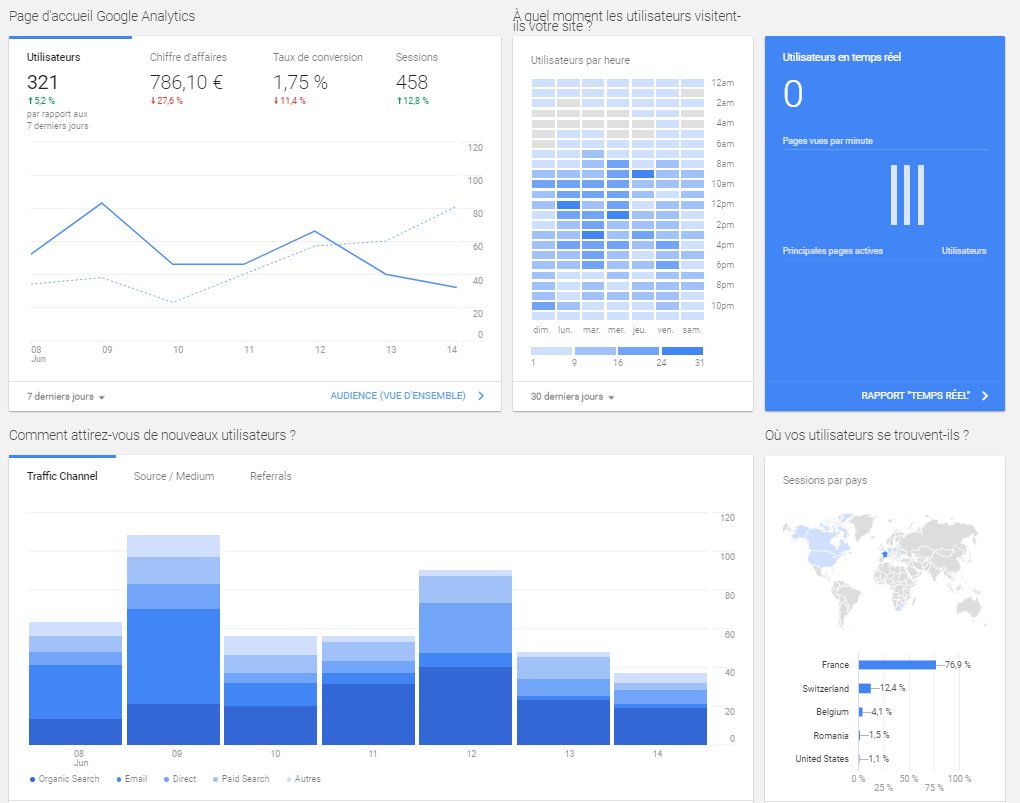Click the chevron beside RAPPORT "TEMPS RÉEL"
1020x803 pixels.
click(x=985, y=396)
